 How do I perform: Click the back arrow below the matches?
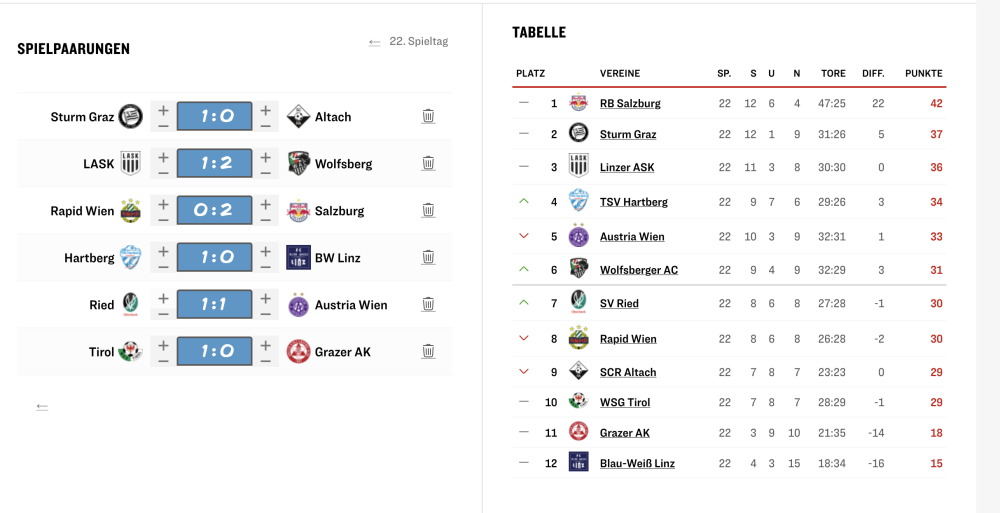(42, 407)
